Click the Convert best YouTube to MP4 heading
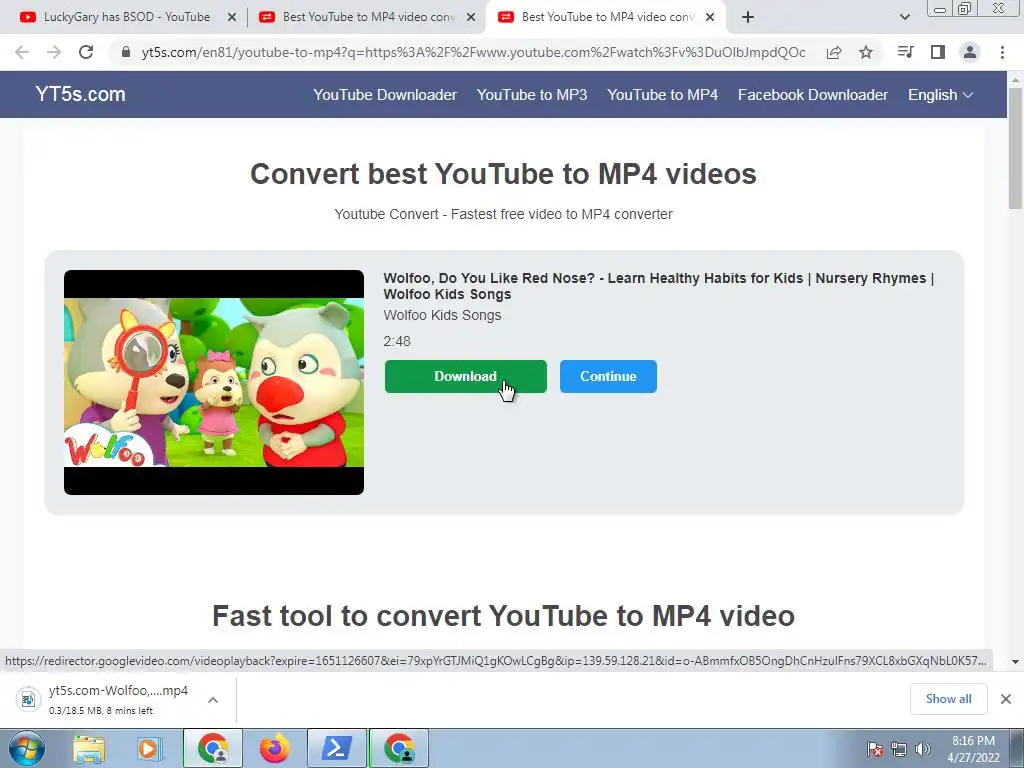This screenshot has width=1024, height=768. [503, 174]
